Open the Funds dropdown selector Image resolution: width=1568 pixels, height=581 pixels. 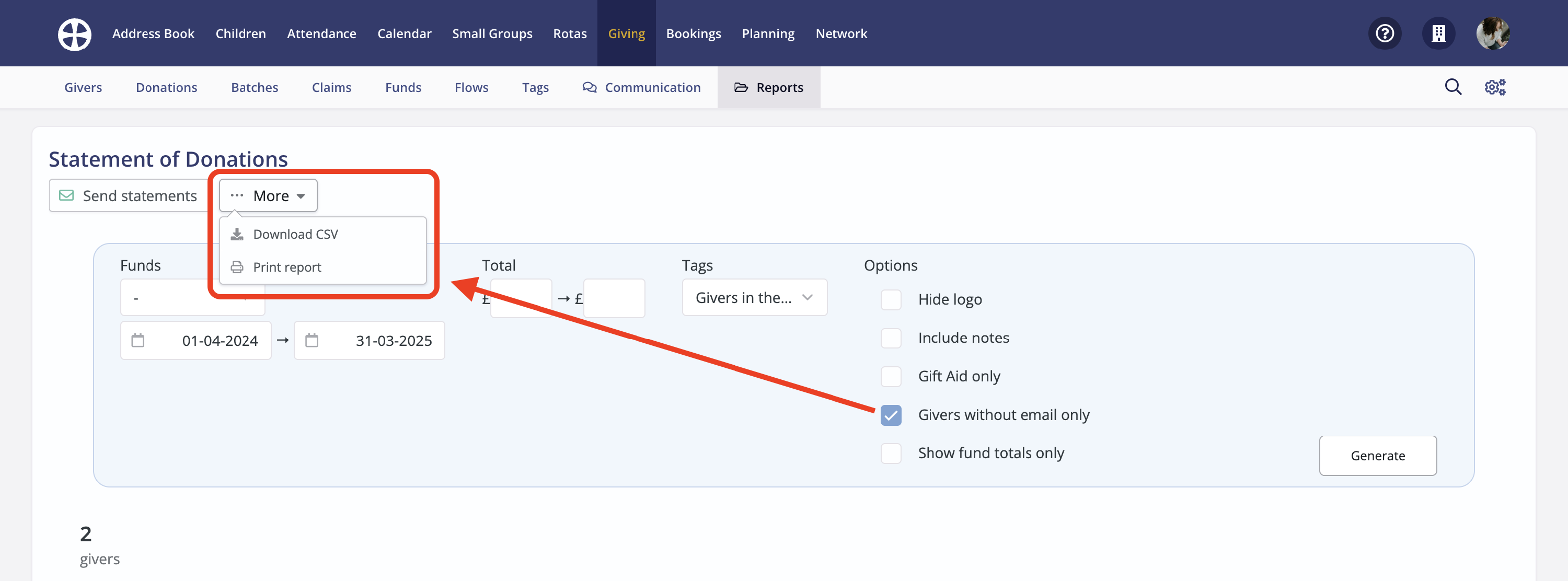pyautogui.click(x=164, y=298)
